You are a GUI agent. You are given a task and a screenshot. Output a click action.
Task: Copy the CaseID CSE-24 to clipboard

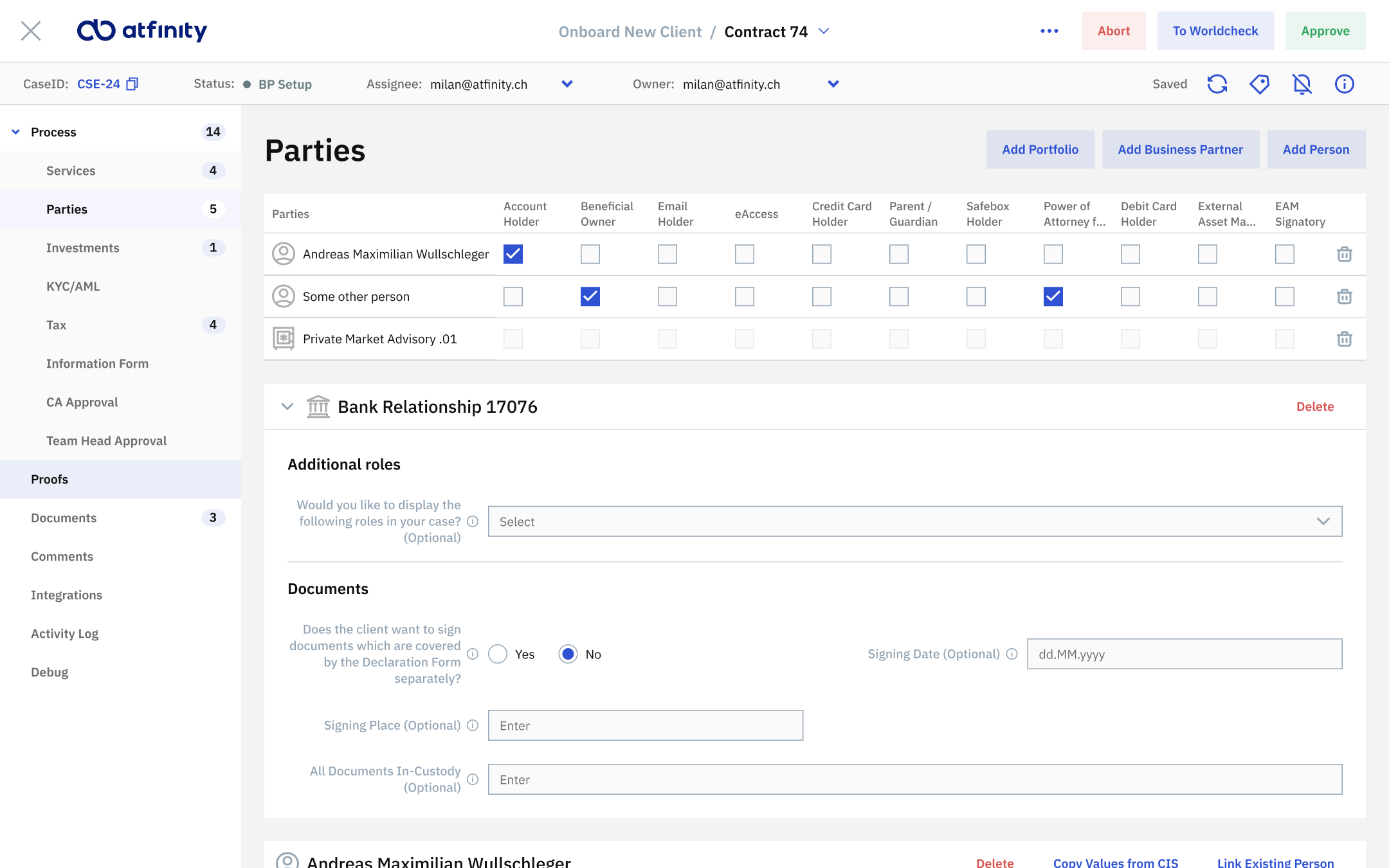click(132, 84)
